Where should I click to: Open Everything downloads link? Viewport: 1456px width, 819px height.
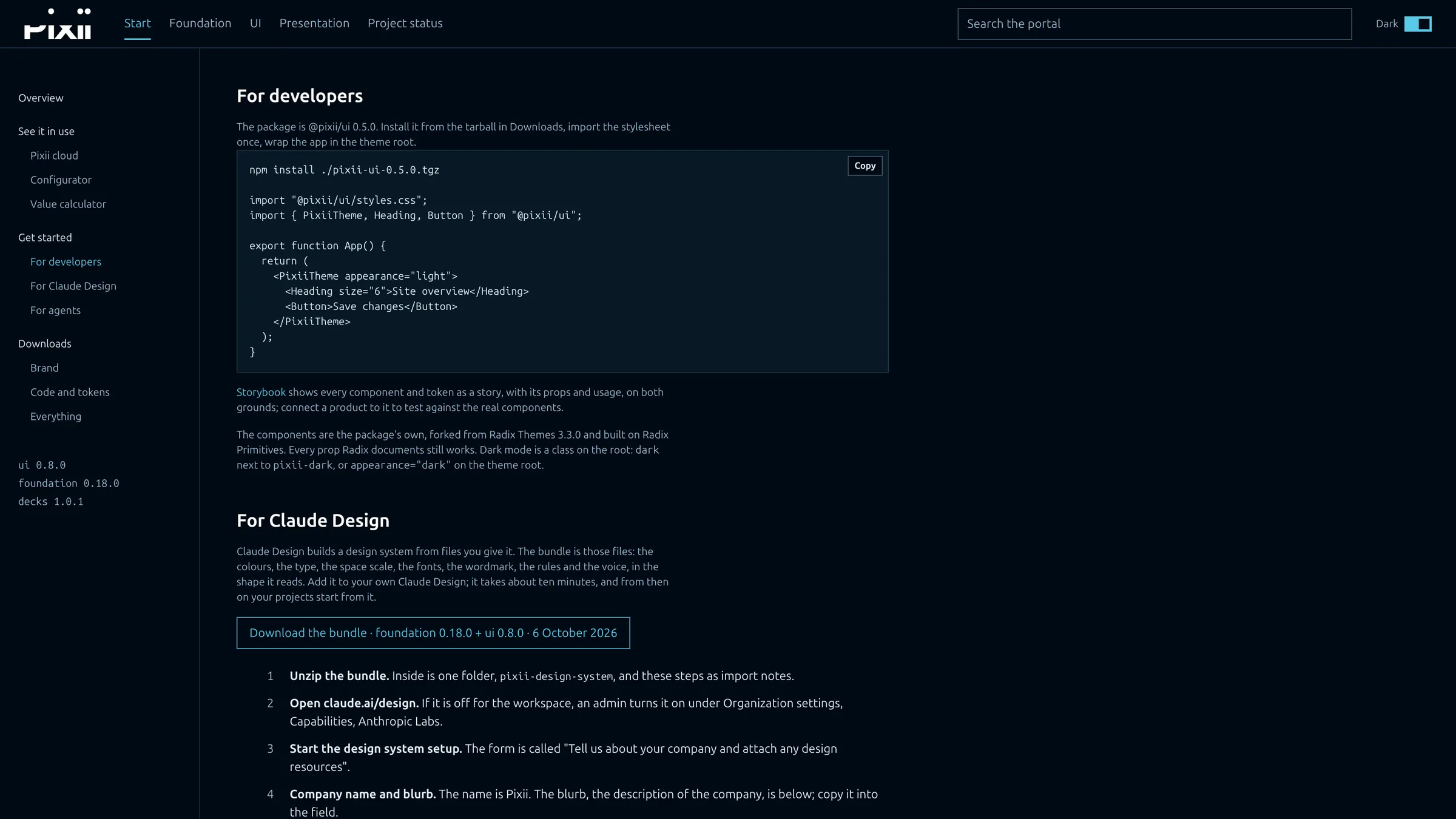tap(56, 416)
